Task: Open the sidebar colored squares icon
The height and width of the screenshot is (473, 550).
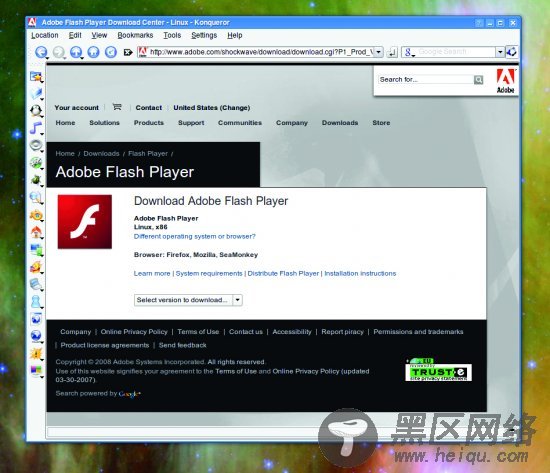Action: [36, 371]
